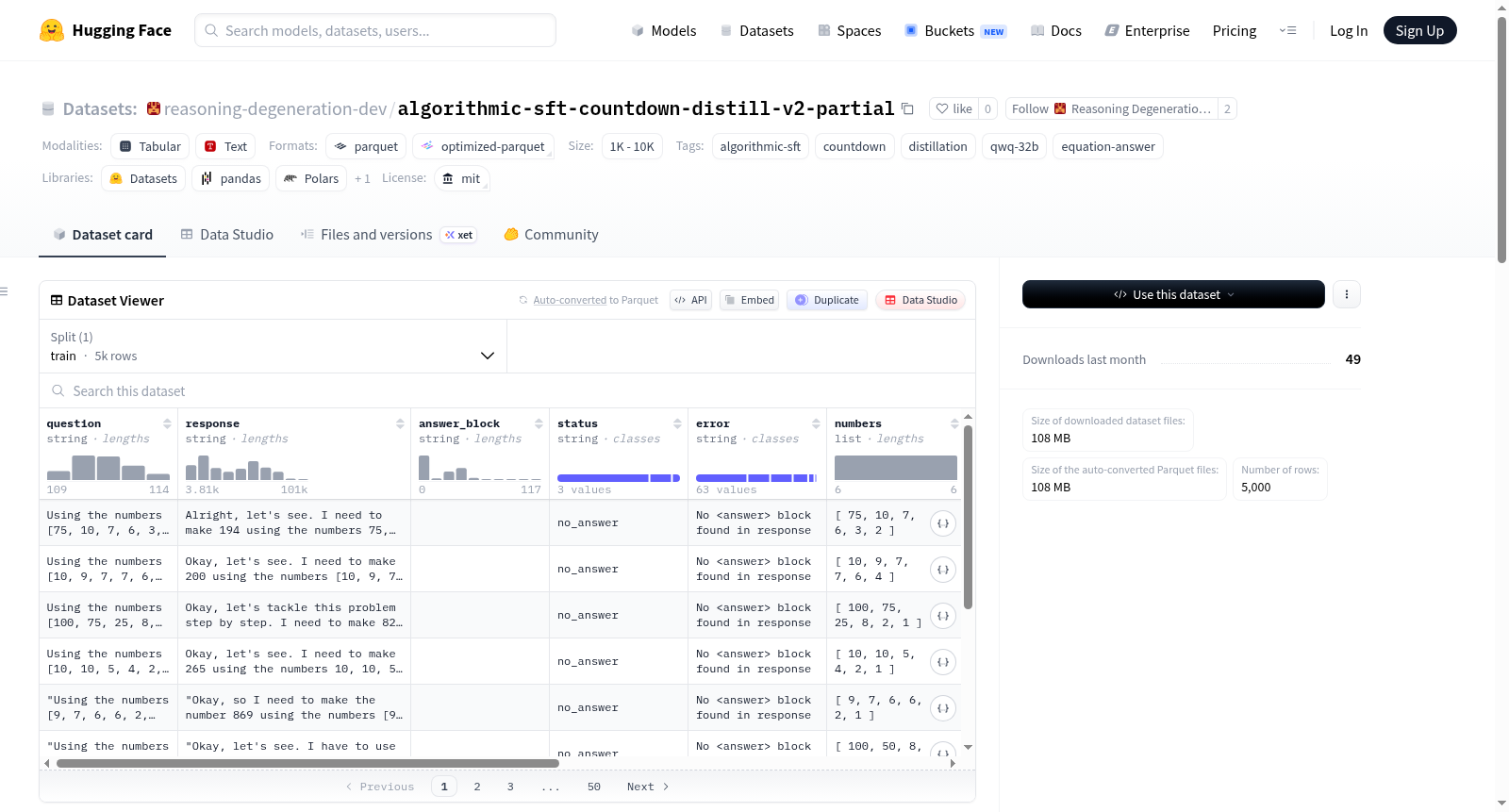Viewport: 1509px width, 812px height.
Task: Go to page 2 of the dataset viewer
Action: coord(477,787)
